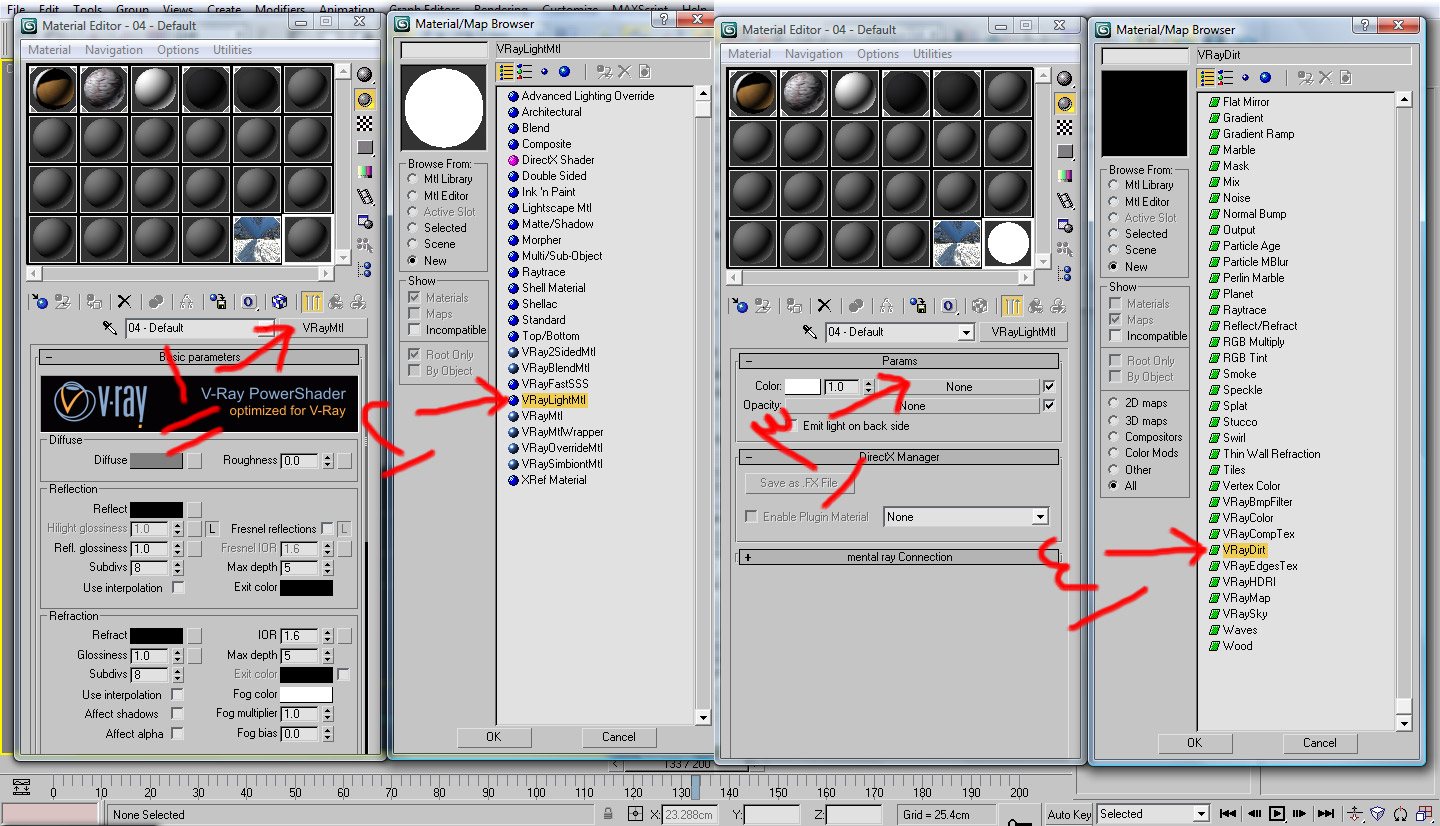Enable Affect alpha checkbox

click(177, 734)
